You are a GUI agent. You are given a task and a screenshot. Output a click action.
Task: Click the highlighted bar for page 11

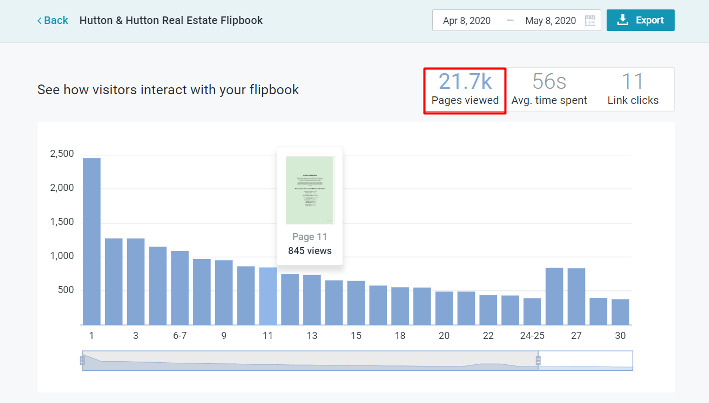click(268, 296)
